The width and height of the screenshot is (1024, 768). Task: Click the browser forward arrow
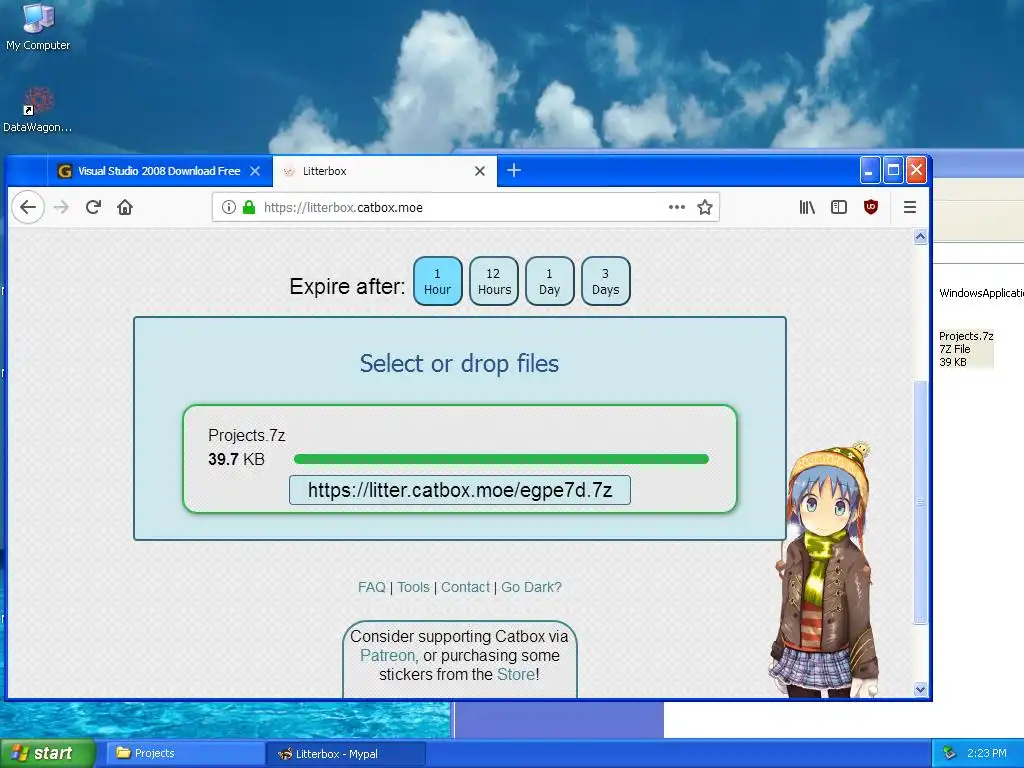[x=61, y=207]
